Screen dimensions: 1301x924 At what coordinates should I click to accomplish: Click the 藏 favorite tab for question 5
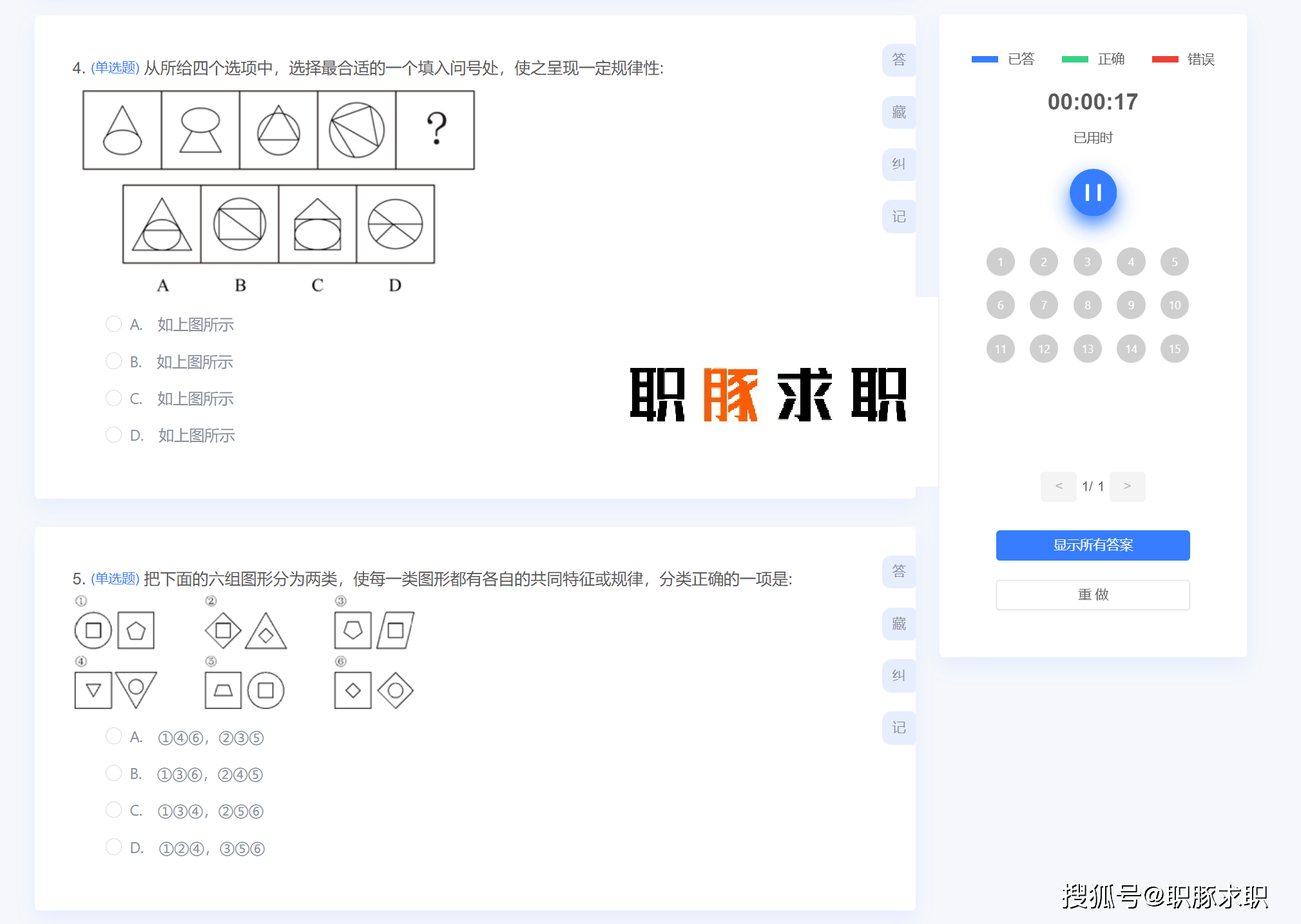(898, 623)
